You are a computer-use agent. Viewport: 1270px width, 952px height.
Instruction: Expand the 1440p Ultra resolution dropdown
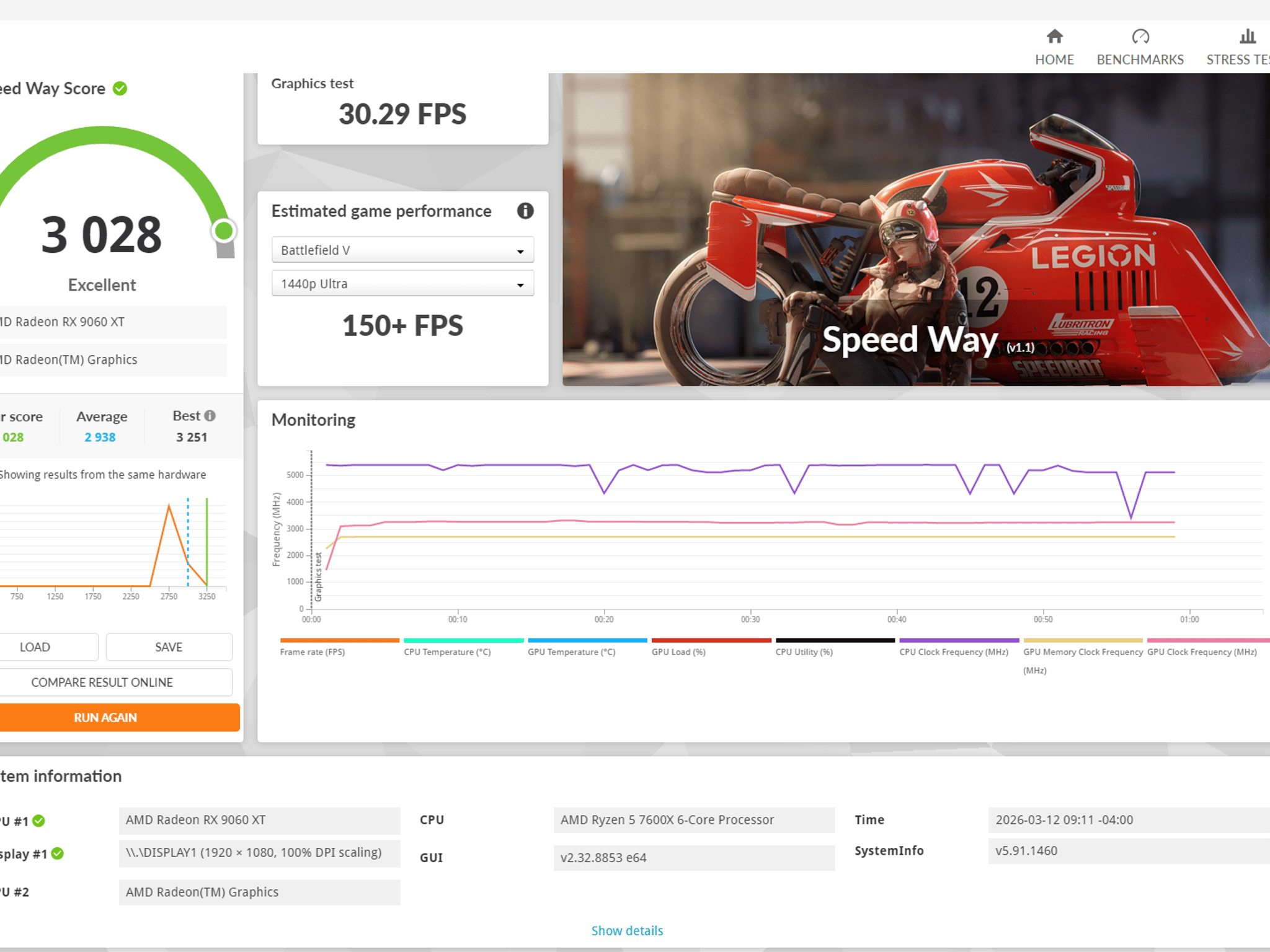pos(402,283)
